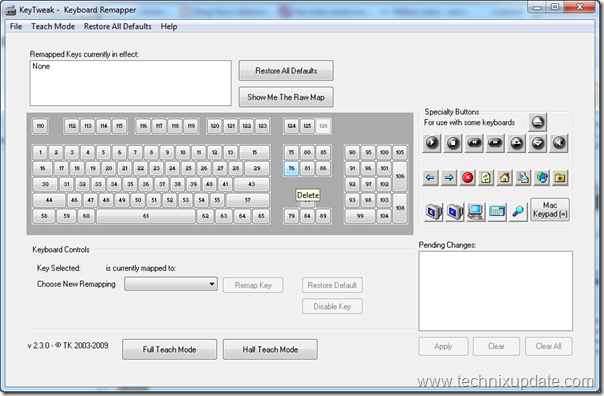Screen dimensions: 604x396
Task: Select tall numpad key number 106
Action: click(400, 176)
